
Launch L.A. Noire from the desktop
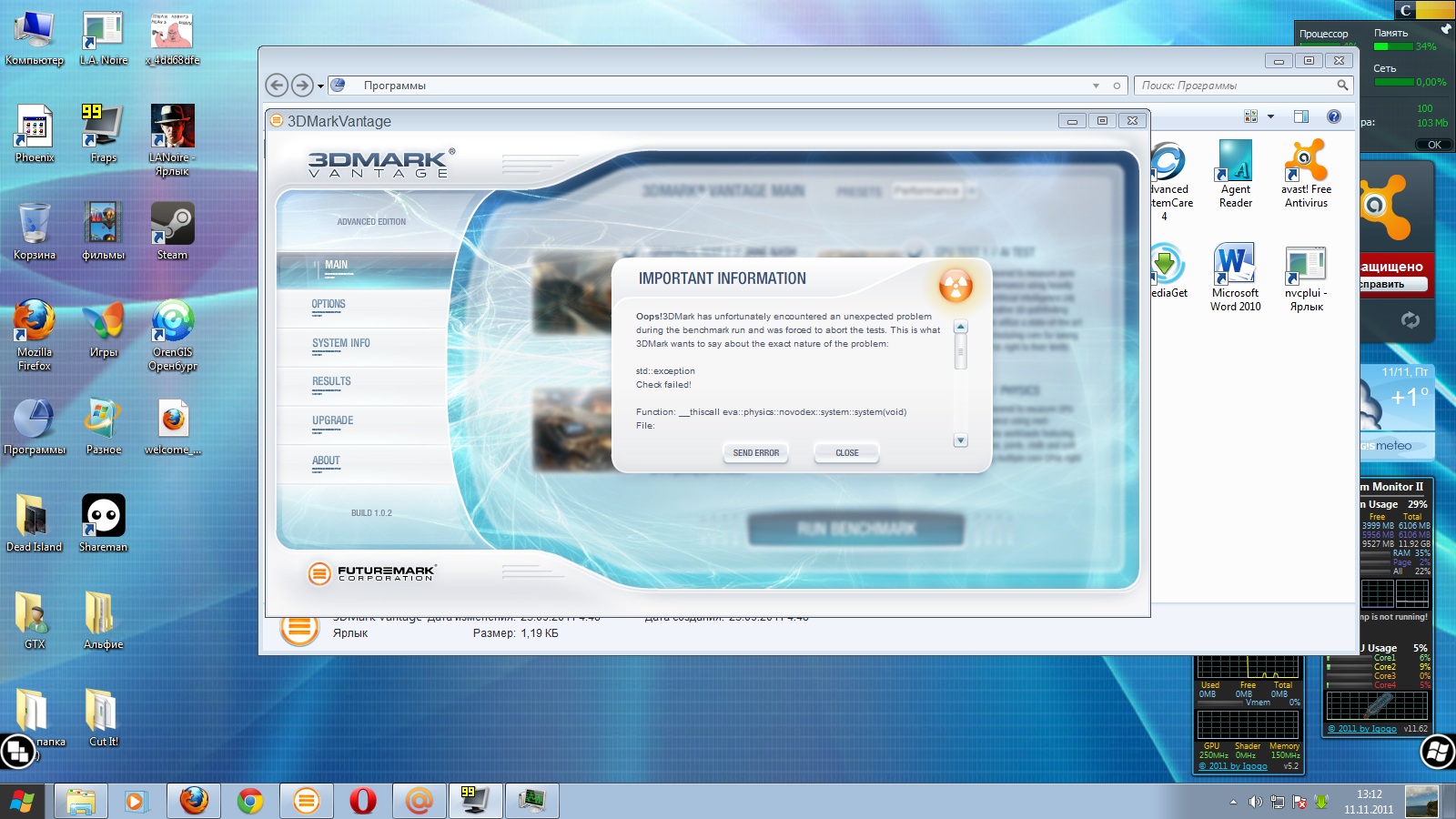[x=103, y=38]
